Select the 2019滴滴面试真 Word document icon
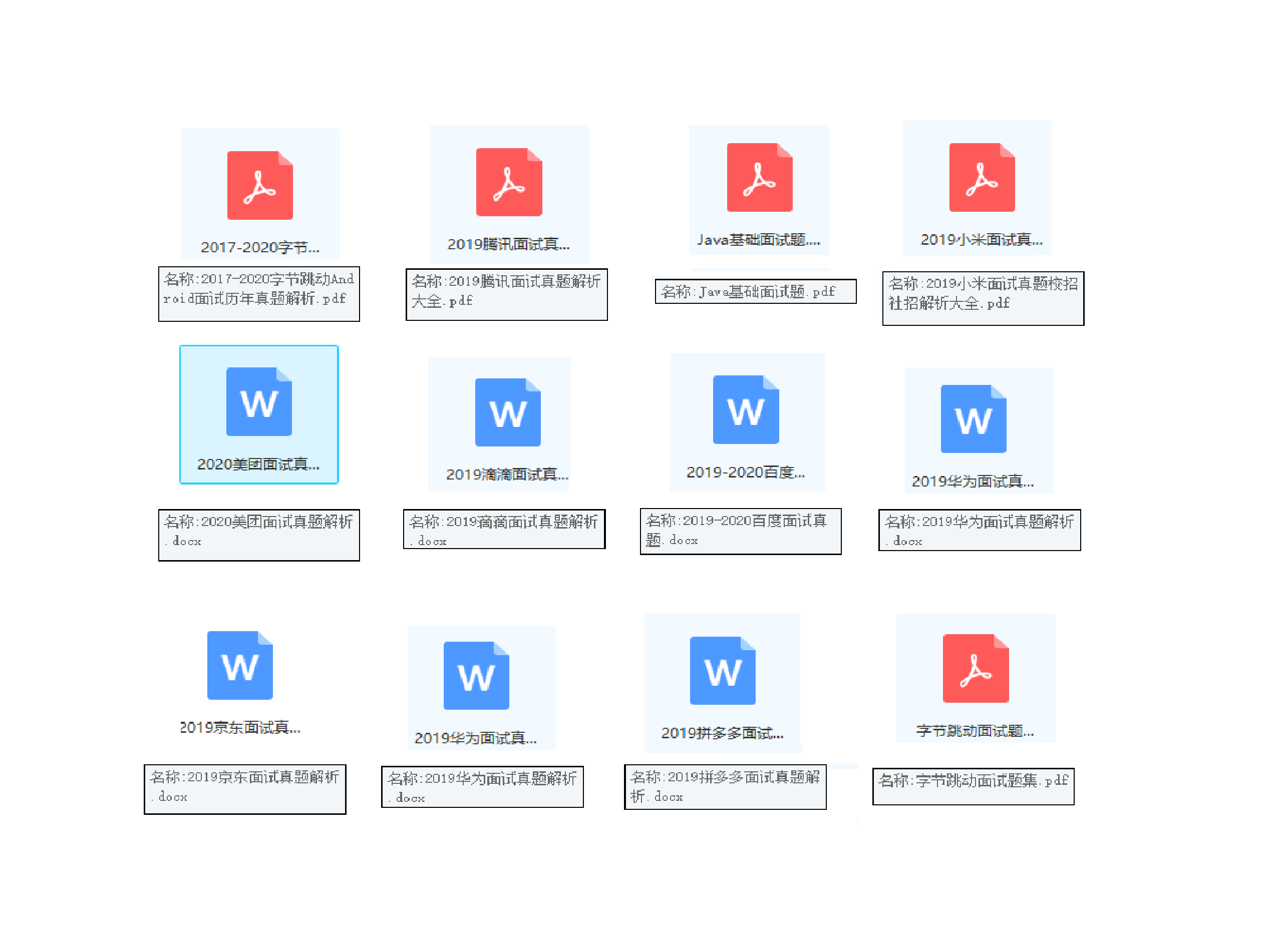This screenshot has width=1282, height=952. pos(507,412)
